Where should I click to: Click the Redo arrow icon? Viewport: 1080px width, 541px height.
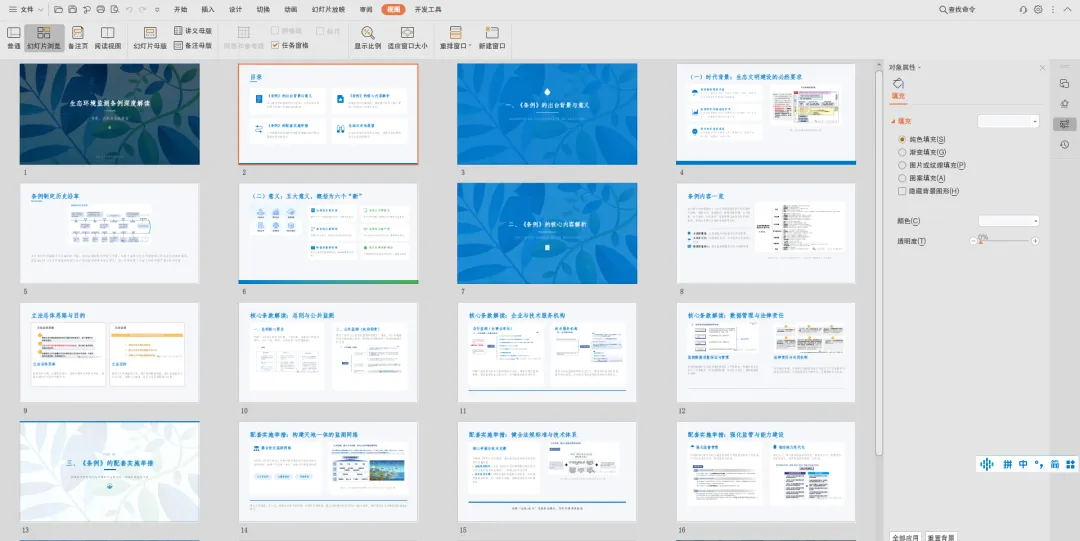click(142, 10)
